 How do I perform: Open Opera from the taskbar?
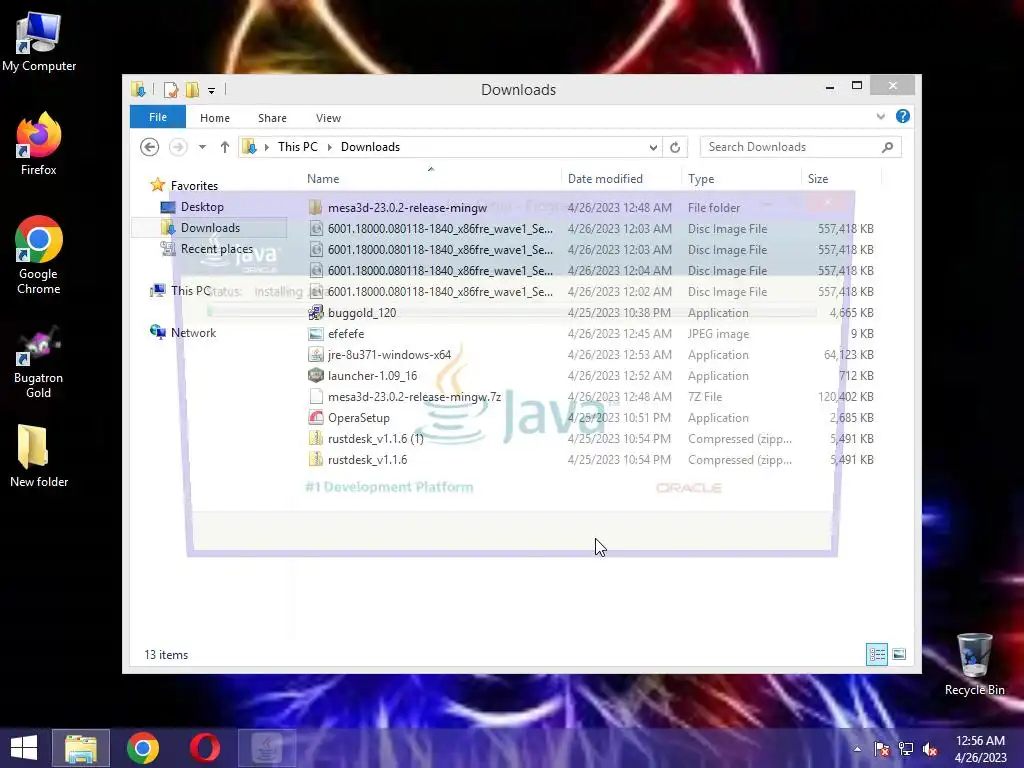(x=205, y=748)
